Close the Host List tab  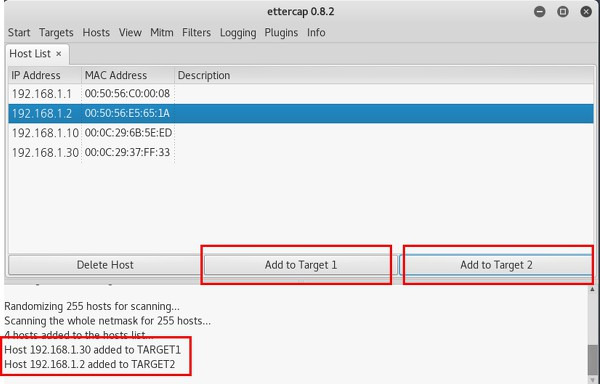(x=59, y=54)
